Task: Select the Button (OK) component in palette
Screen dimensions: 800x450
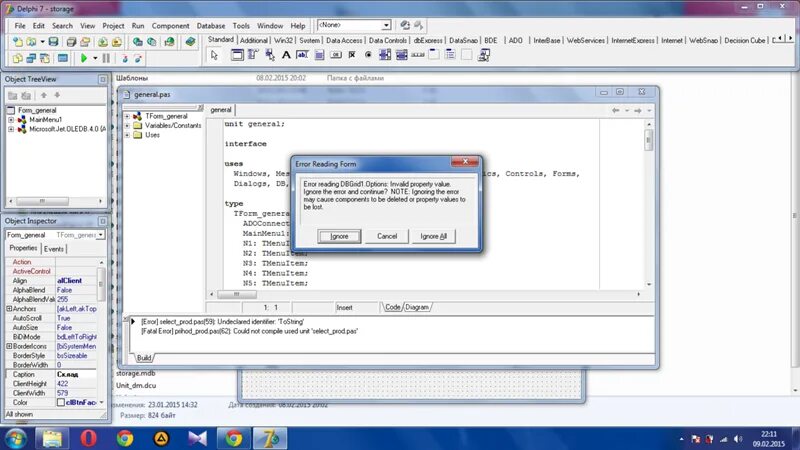Action: click(336, 55)
